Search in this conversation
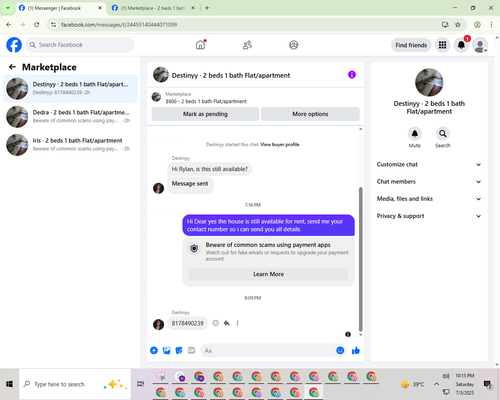Viewport: 500px width, 400px height. (443, 134)
